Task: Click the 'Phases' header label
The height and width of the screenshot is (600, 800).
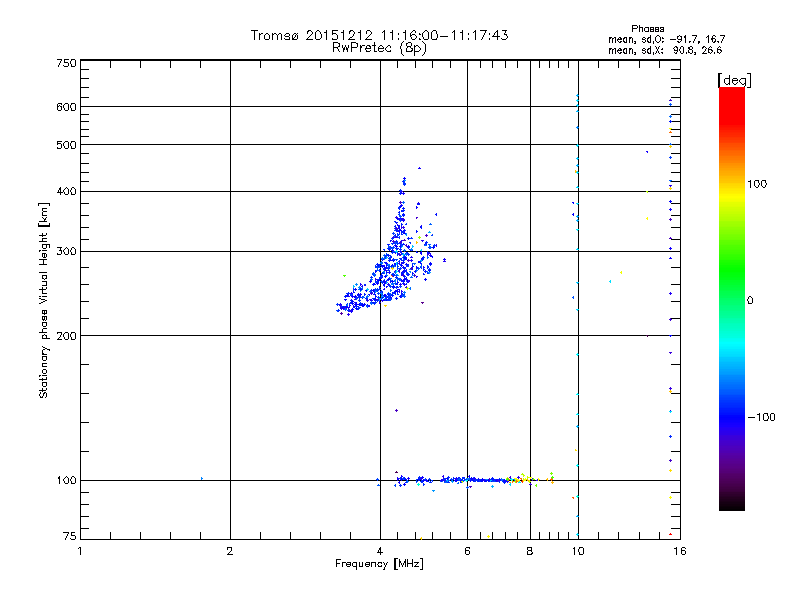Action: click(647, 29)
